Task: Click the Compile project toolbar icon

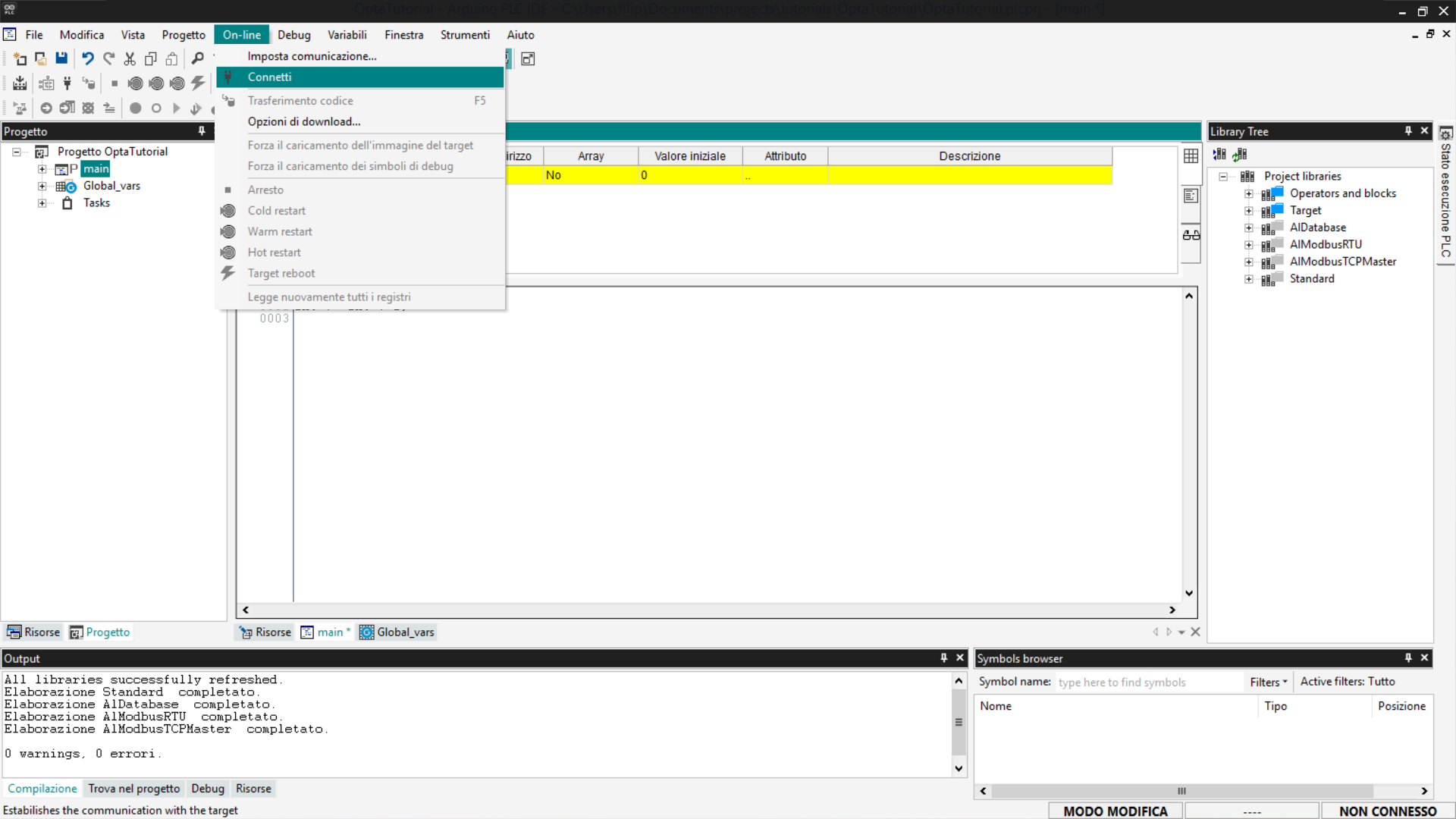Action: tap(20, 83)
